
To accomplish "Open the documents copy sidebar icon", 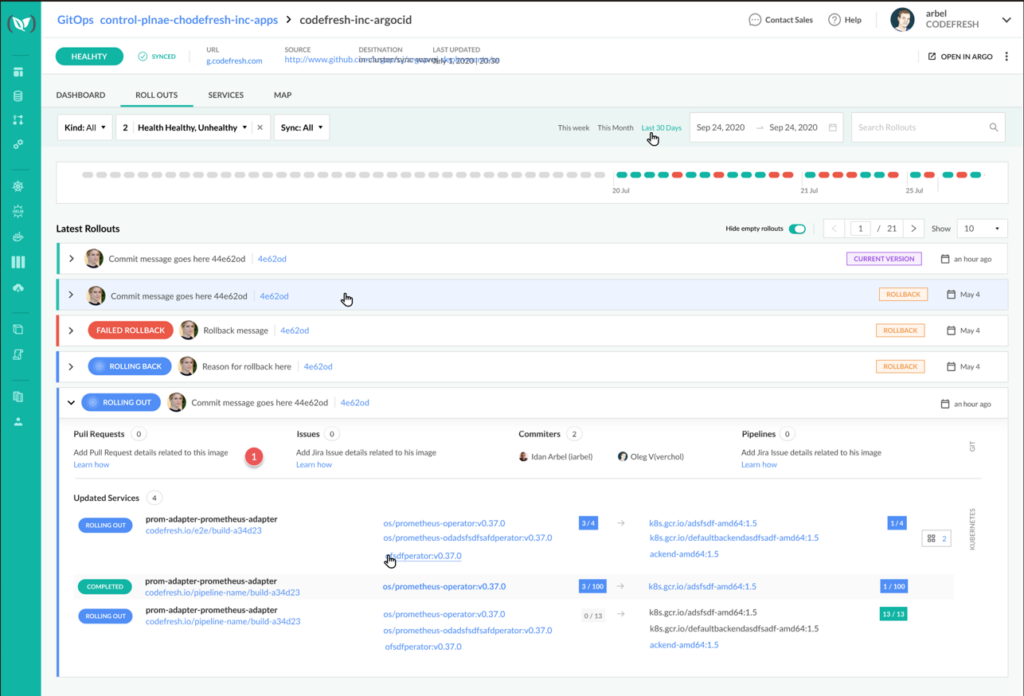I will [18, 397].
